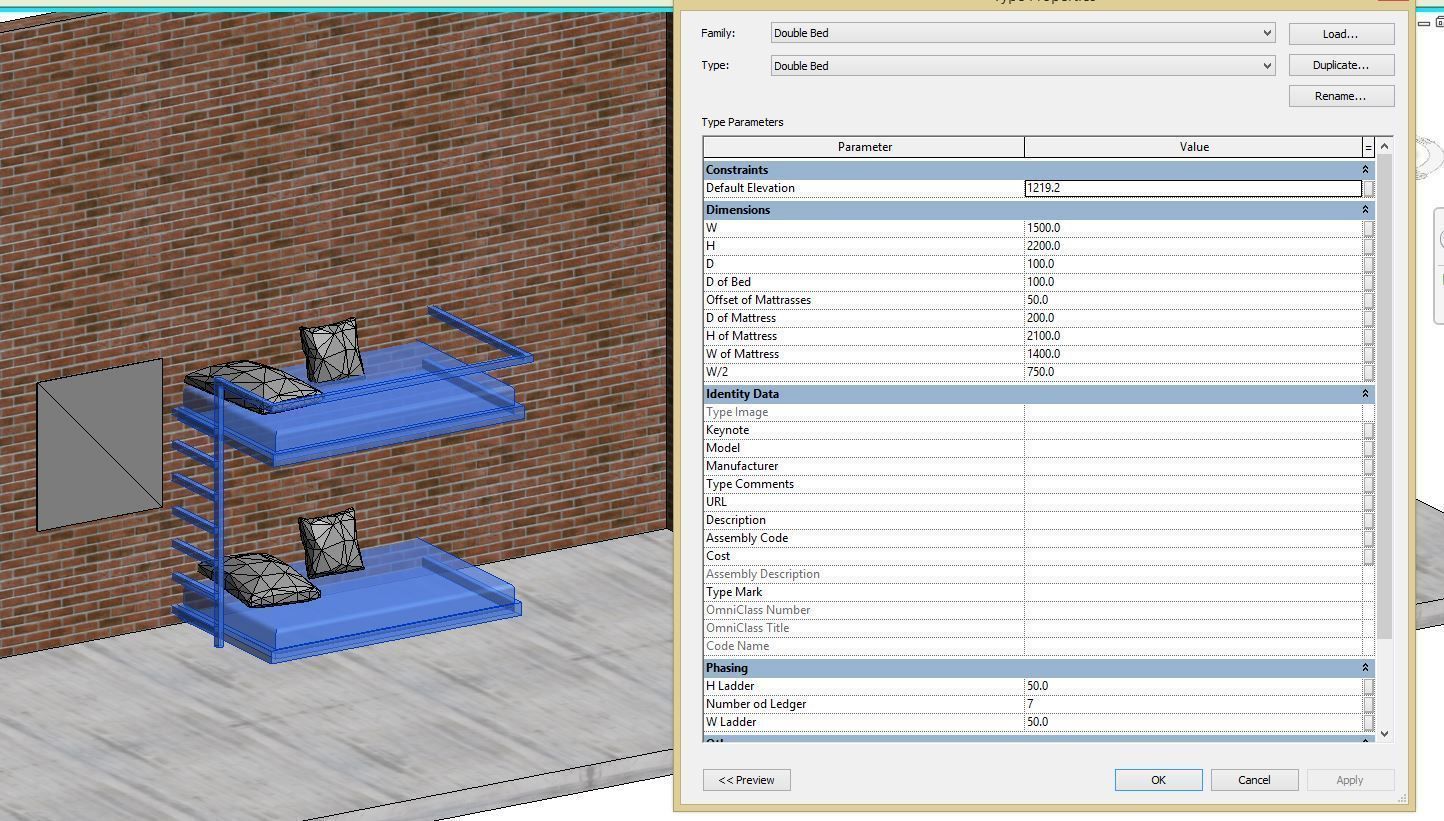The width and height of the screenshot is (1444, 821).
Task: Toggle associate parameter button beside H Ladder
Action: coord(1367,686)
